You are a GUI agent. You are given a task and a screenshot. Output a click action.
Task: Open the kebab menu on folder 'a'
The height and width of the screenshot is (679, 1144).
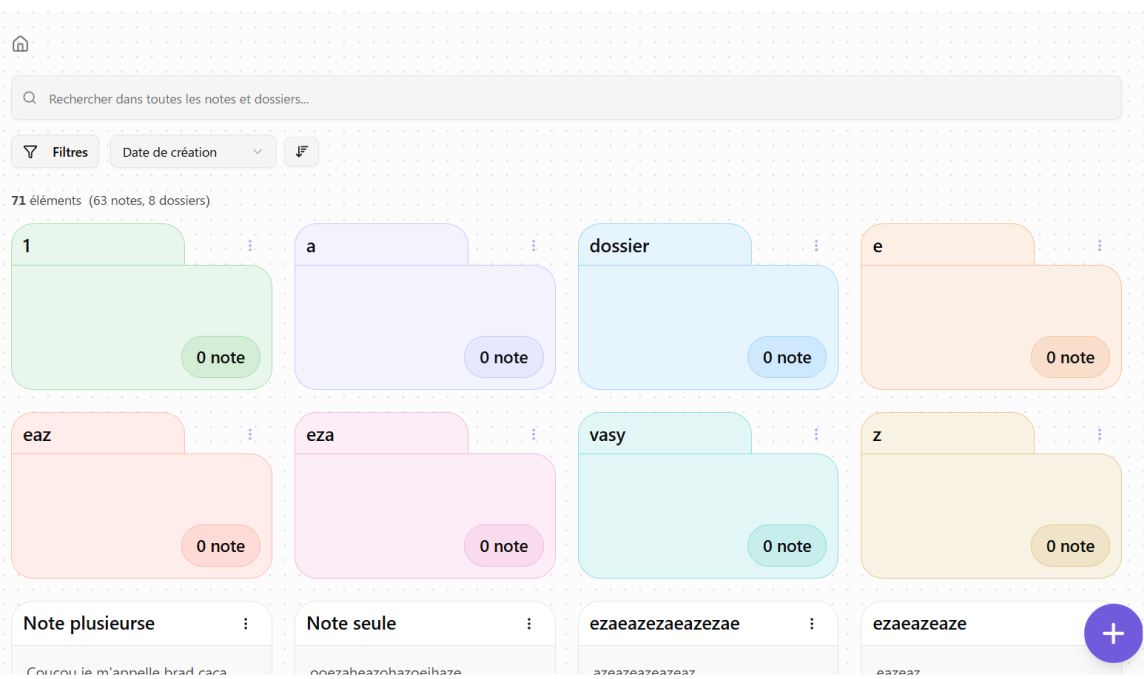[x=533, y=245]
